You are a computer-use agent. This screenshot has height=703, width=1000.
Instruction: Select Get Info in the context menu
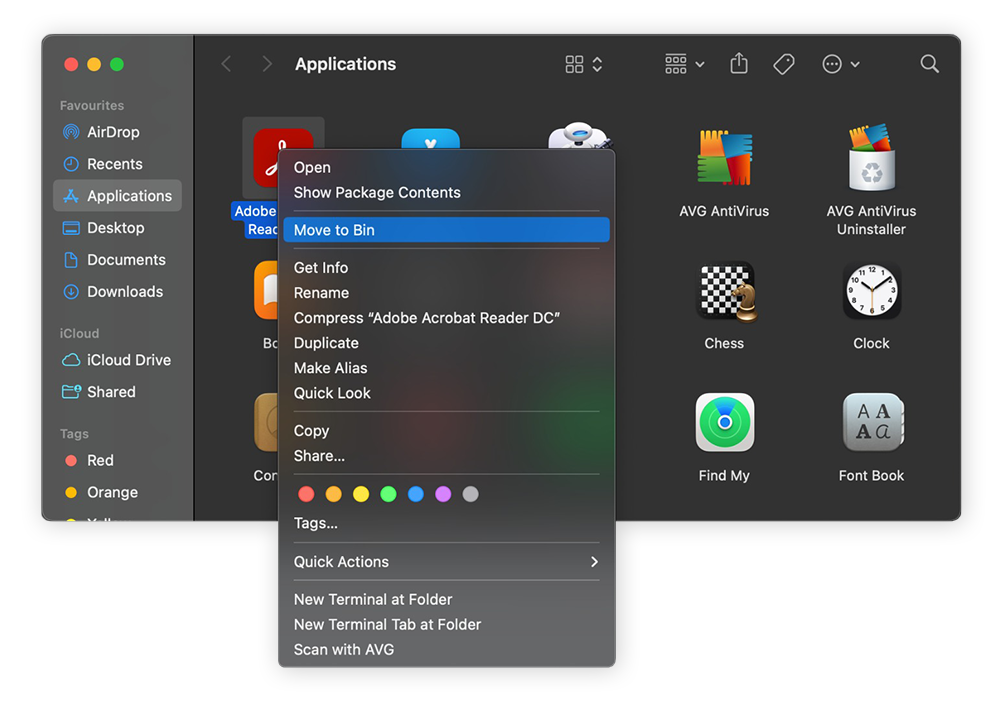pyautogui.click(x=320, y=267)
